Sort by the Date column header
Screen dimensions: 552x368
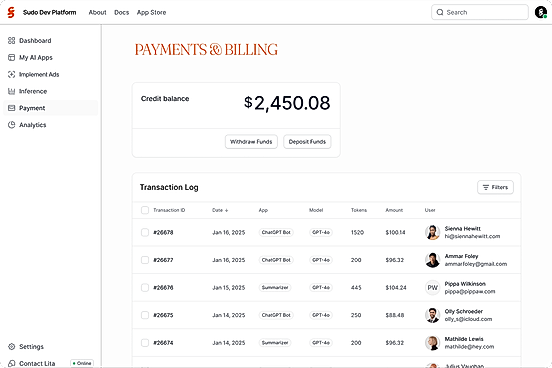[220, 210]
